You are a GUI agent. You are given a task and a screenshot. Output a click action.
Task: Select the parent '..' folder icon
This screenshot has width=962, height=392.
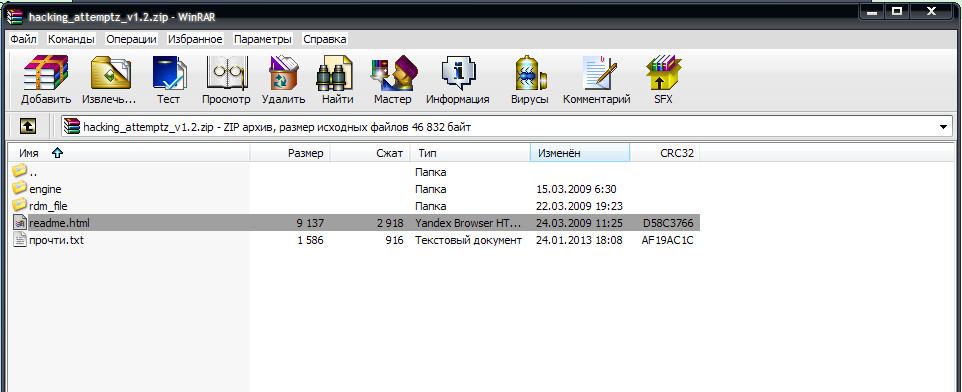(x=20, y=171)
